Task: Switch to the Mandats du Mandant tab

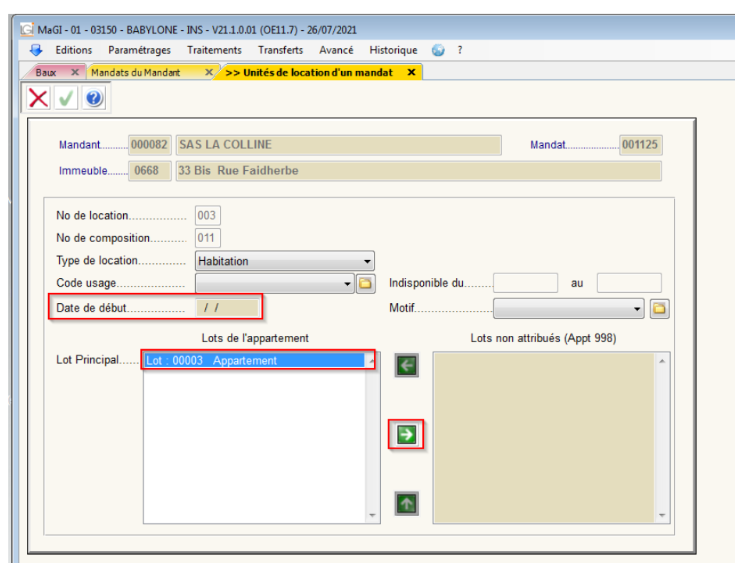Action: pyautogui.click(x=143, y=73)
